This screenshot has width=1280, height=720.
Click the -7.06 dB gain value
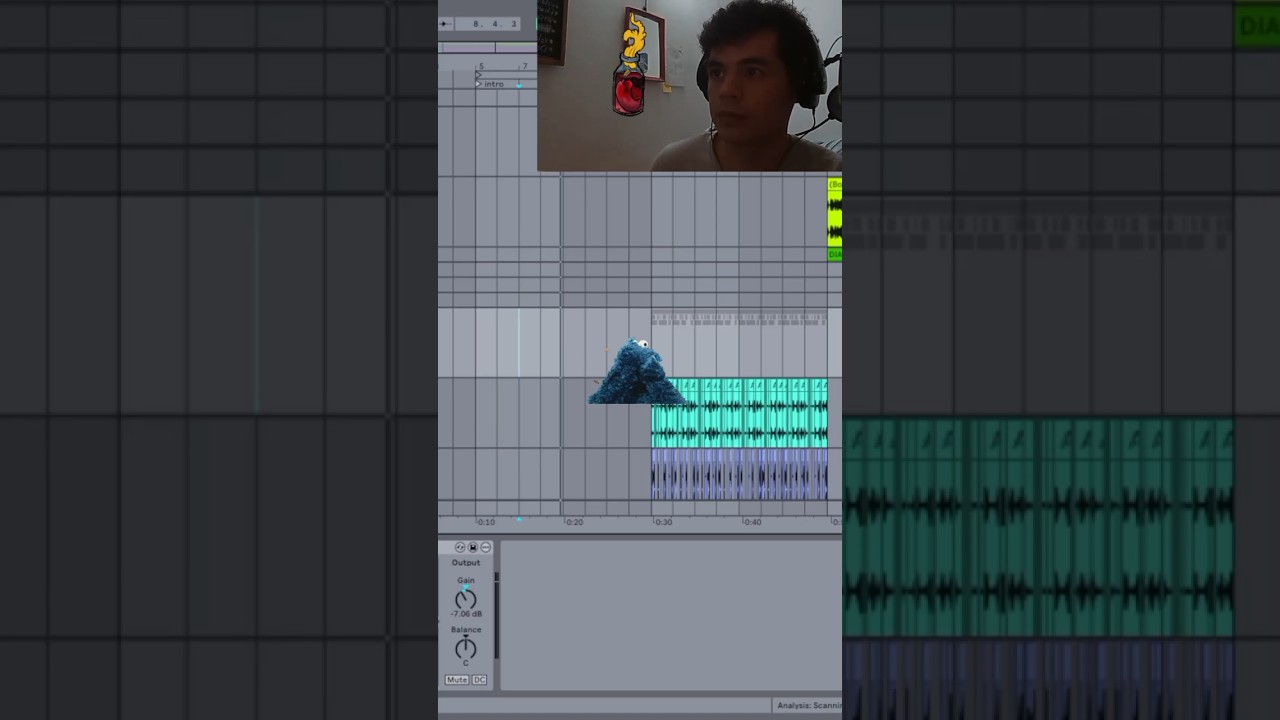click(466, 614)
